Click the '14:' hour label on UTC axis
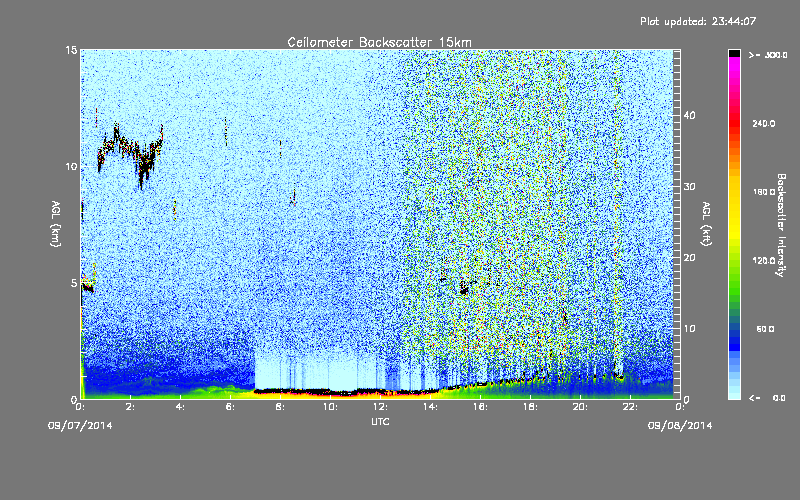 tap(430, 407)
